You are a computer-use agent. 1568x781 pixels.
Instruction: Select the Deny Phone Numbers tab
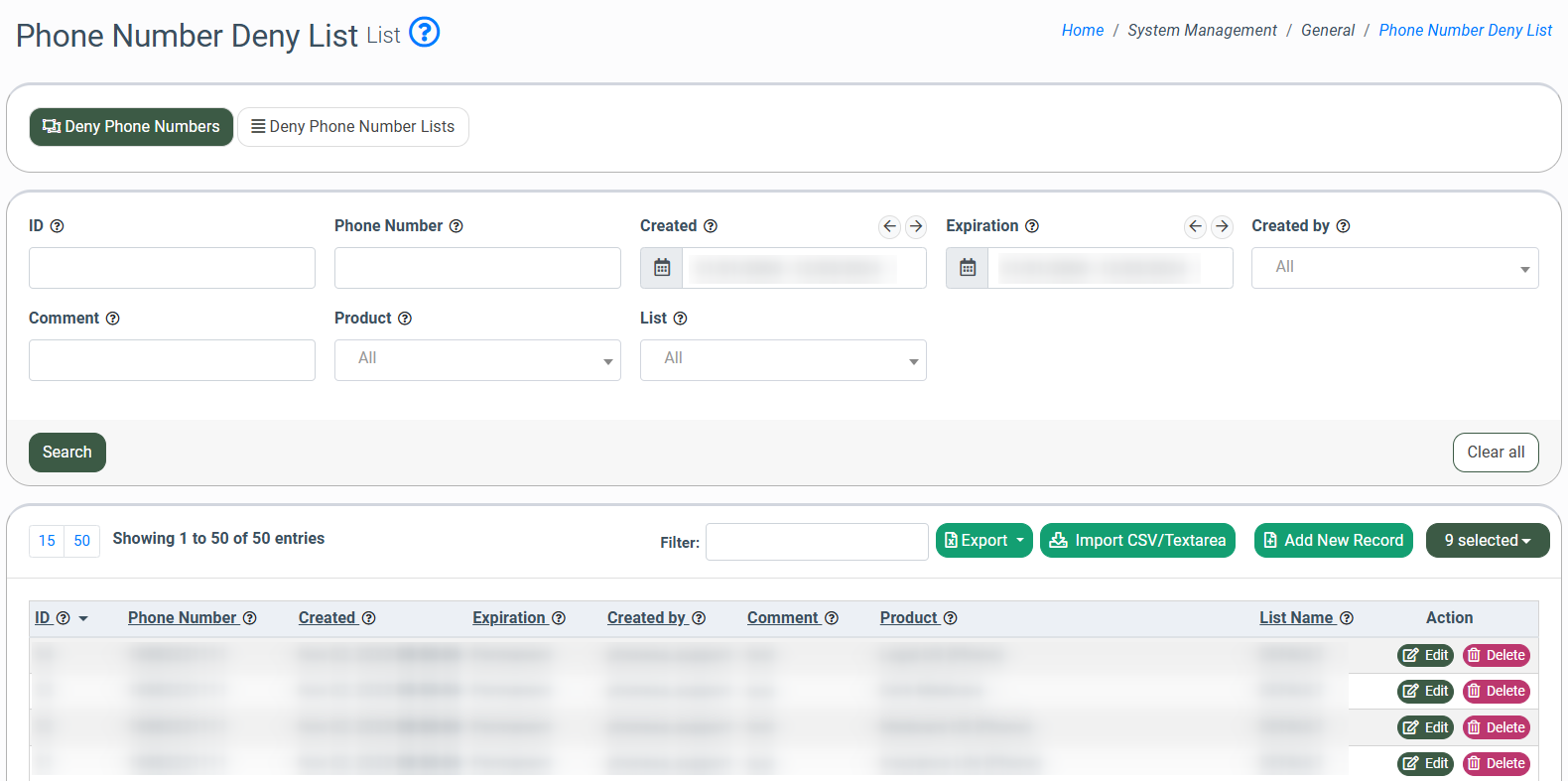pyautogui.click(x=131, y=127)
